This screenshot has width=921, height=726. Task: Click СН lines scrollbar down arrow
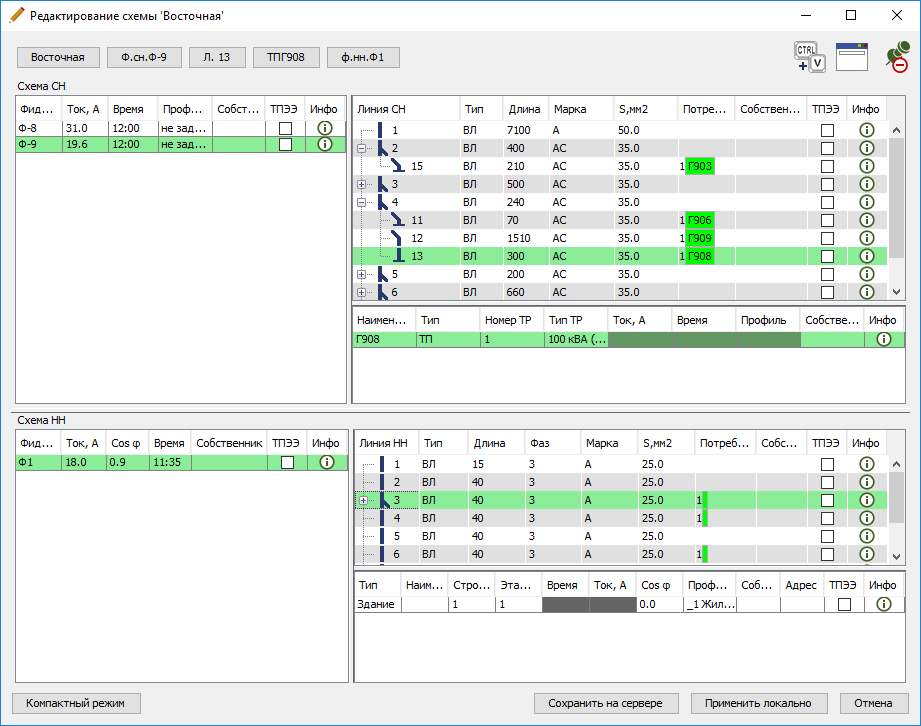click(896, 291)
